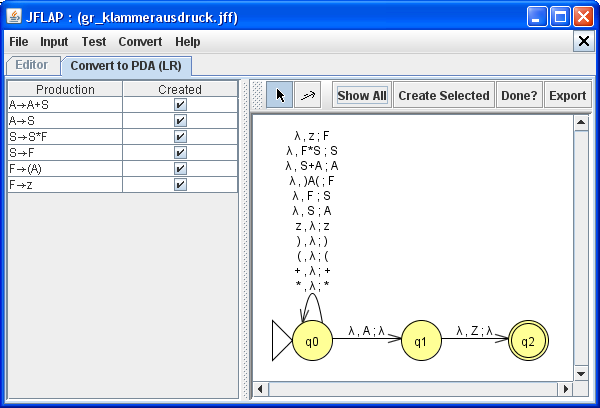Open the File menu
Image resolution: width=600 pixels, height=408 pixels.
(x=19, y=42)
